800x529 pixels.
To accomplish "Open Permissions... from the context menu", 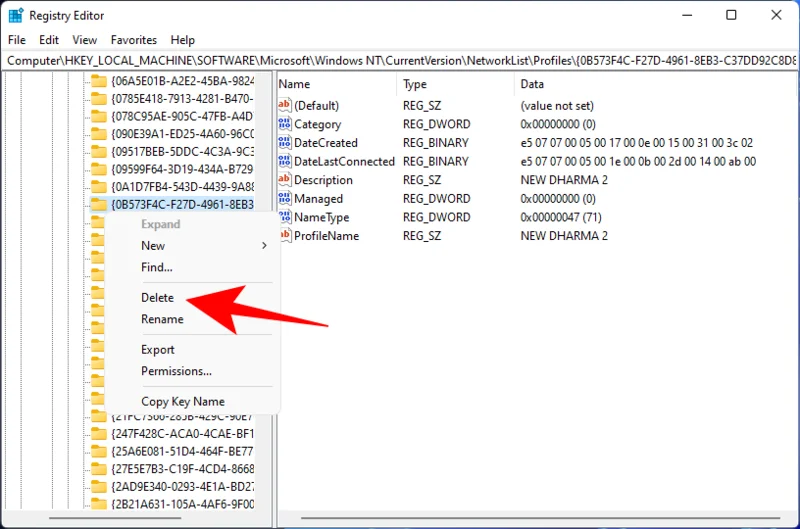I will click(176, 372).
